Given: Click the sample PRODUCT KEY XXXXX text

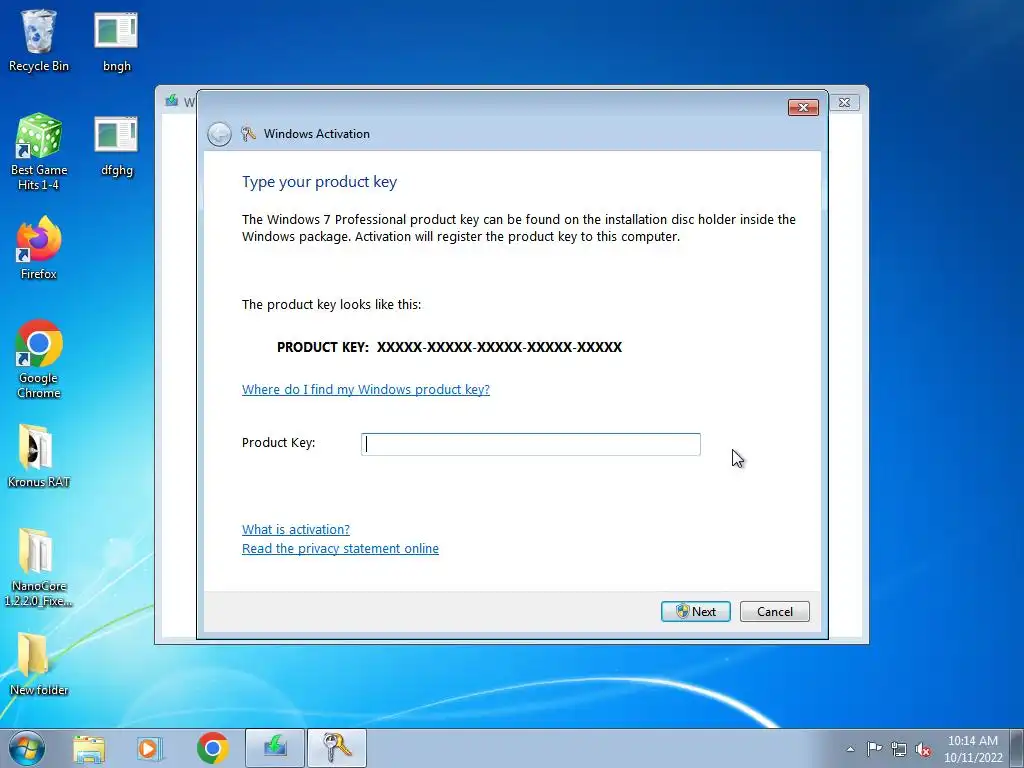Looking at the screenshot, I should [449, 347].
